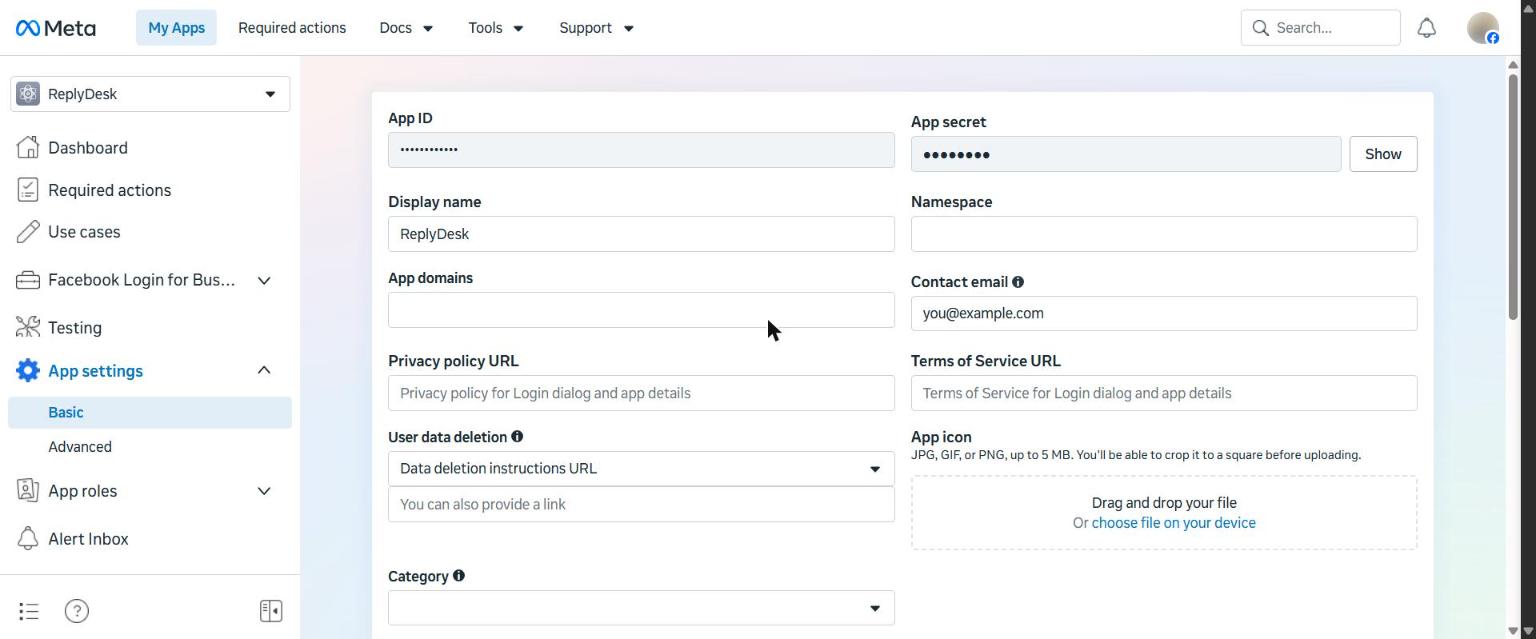1536x639 pixels.
Task: Click the Namespace field
Action: [x=1164, y=234]
